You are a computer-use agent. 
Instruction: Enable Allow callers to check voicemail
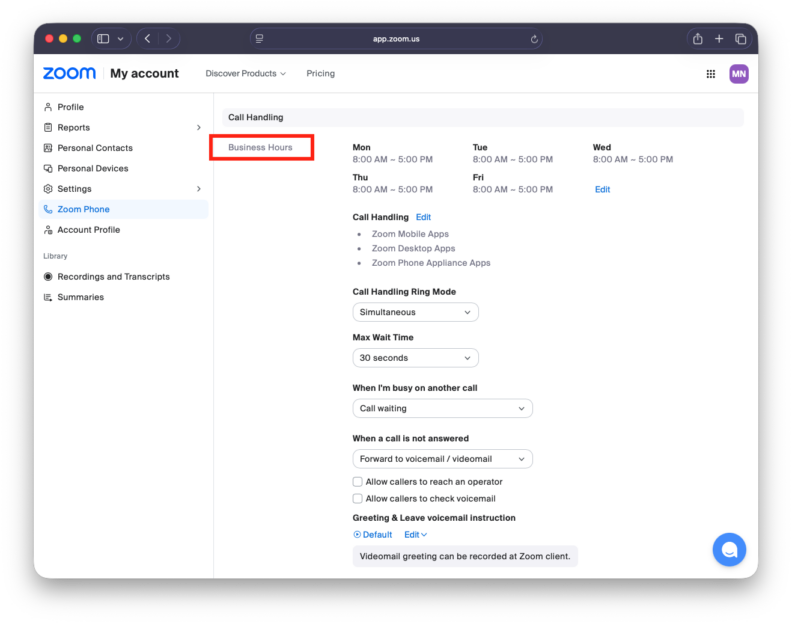click(x=358, y=499)
